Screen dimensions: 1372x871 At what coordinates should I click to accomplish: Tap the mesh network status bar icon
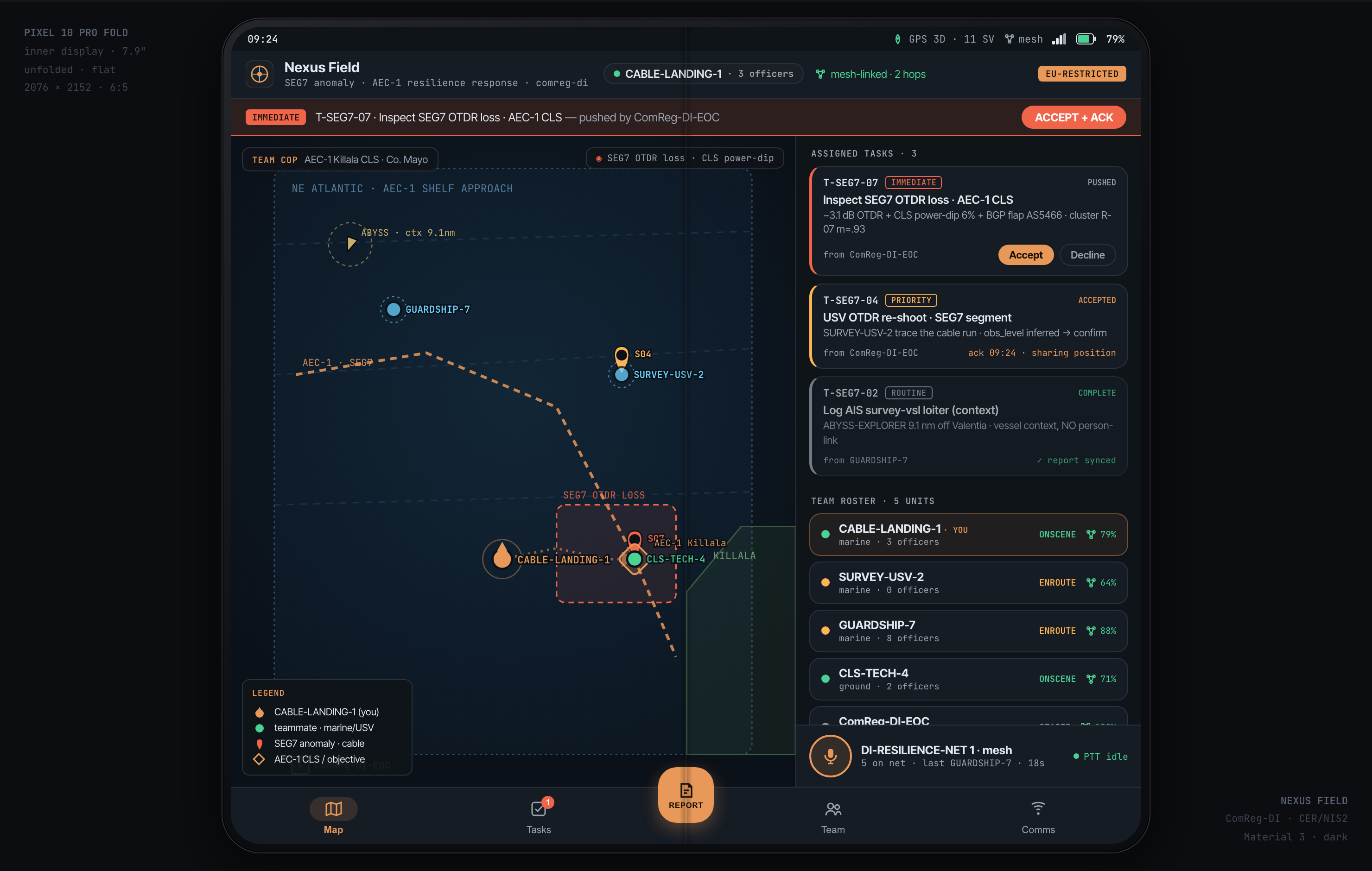coord(1009,39)
